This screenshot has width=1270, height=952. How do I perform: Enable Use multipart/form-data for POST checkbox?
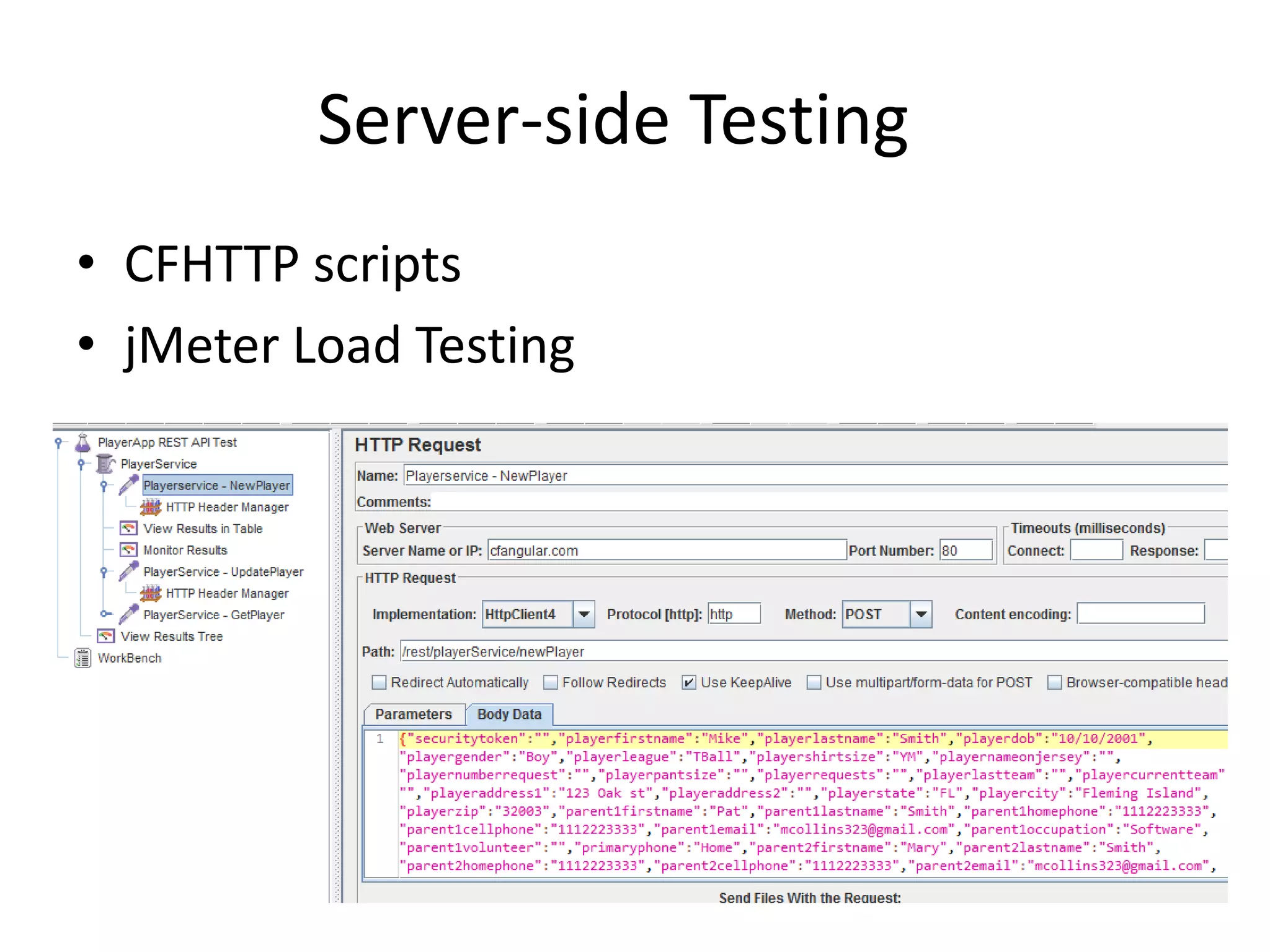point(814,682)
